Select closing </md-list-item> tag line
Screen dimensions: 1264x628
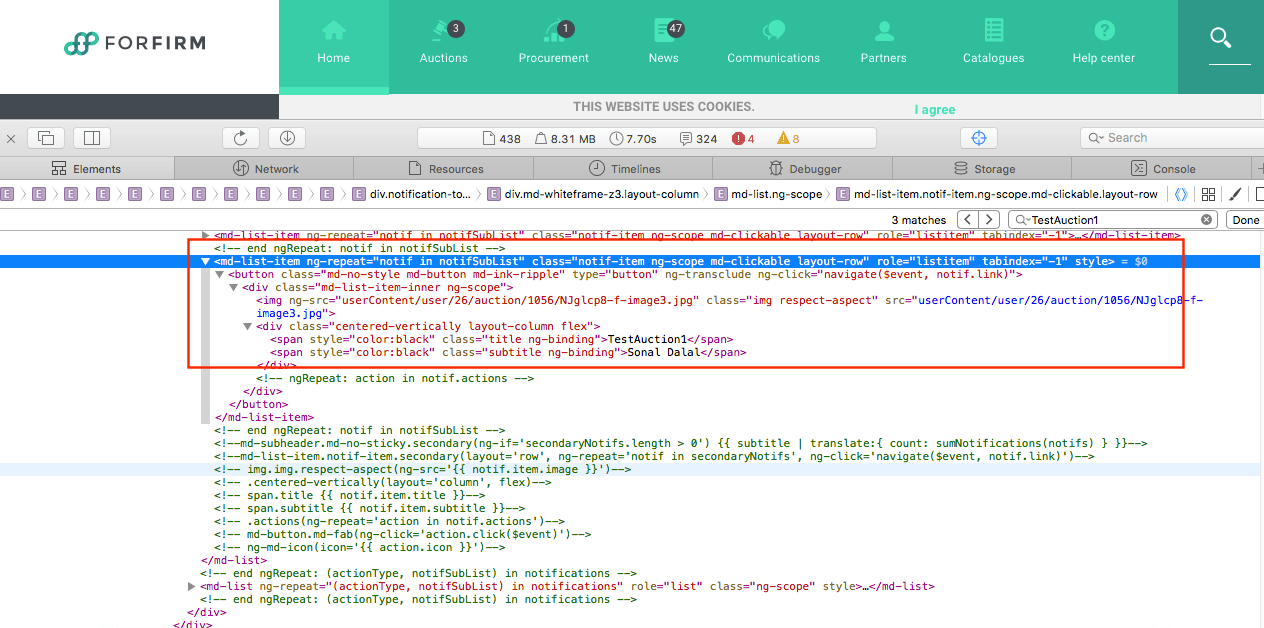pyautogui.click(x=264, y=417)
